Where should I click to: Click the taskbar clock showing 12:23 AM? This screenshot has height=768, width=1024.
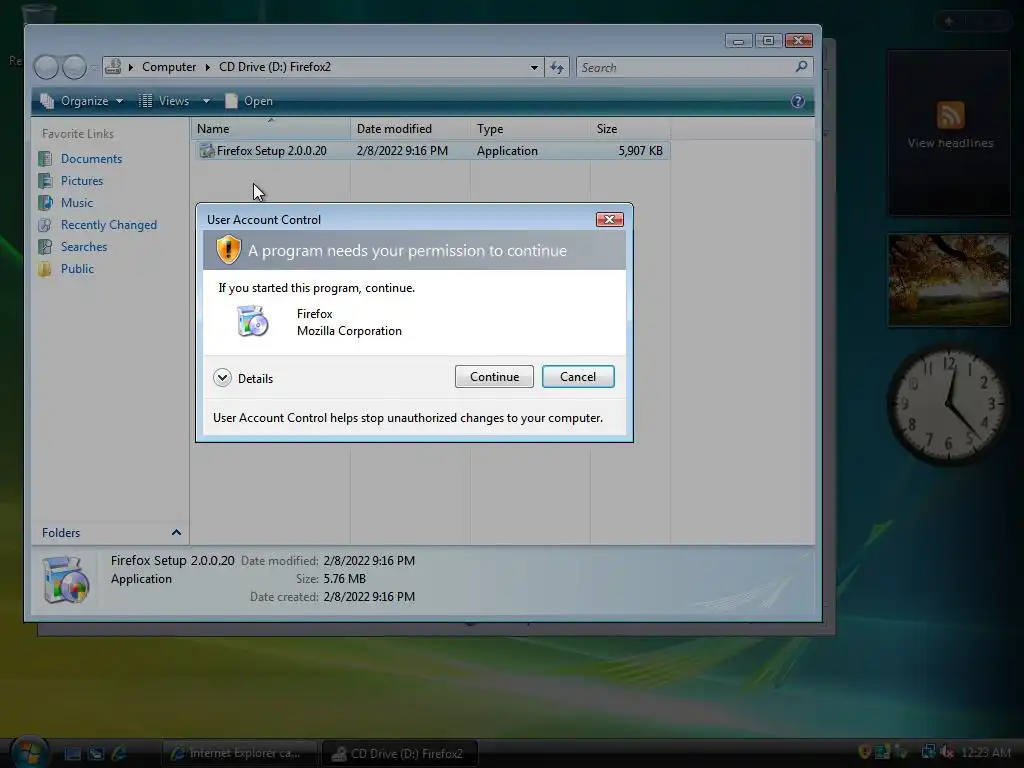(986, 752)
